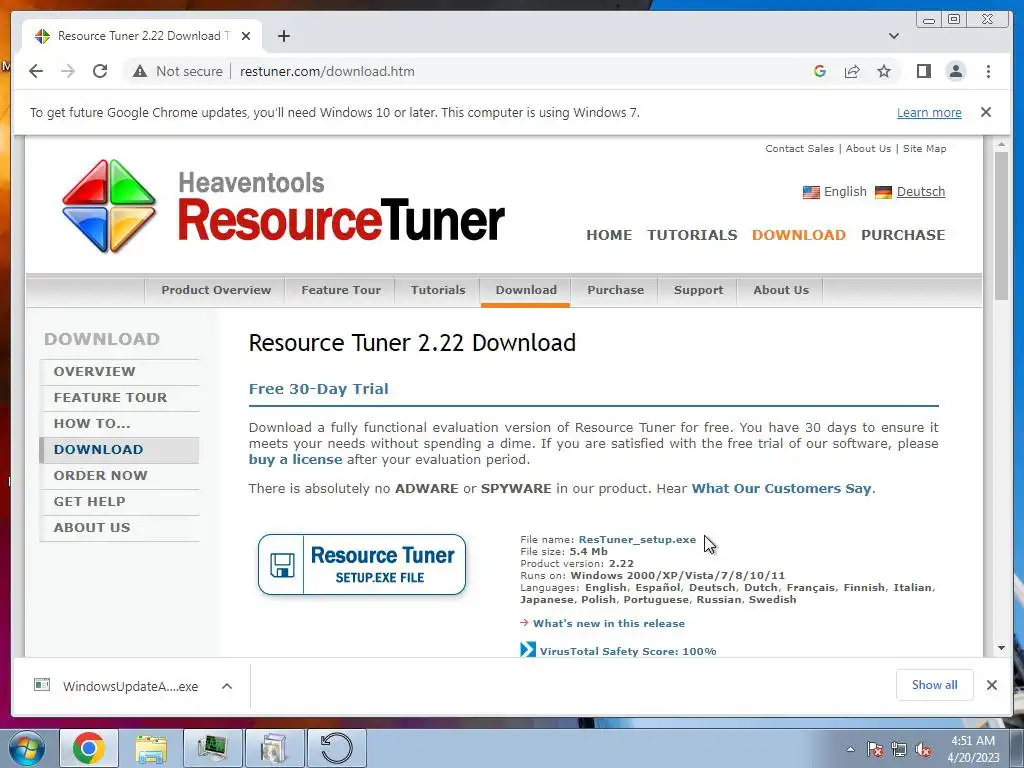The height and width of the screenshot is (768, 1024).
Task: Select DOWNLOAD in the sidebar
Action: [119, 450]
